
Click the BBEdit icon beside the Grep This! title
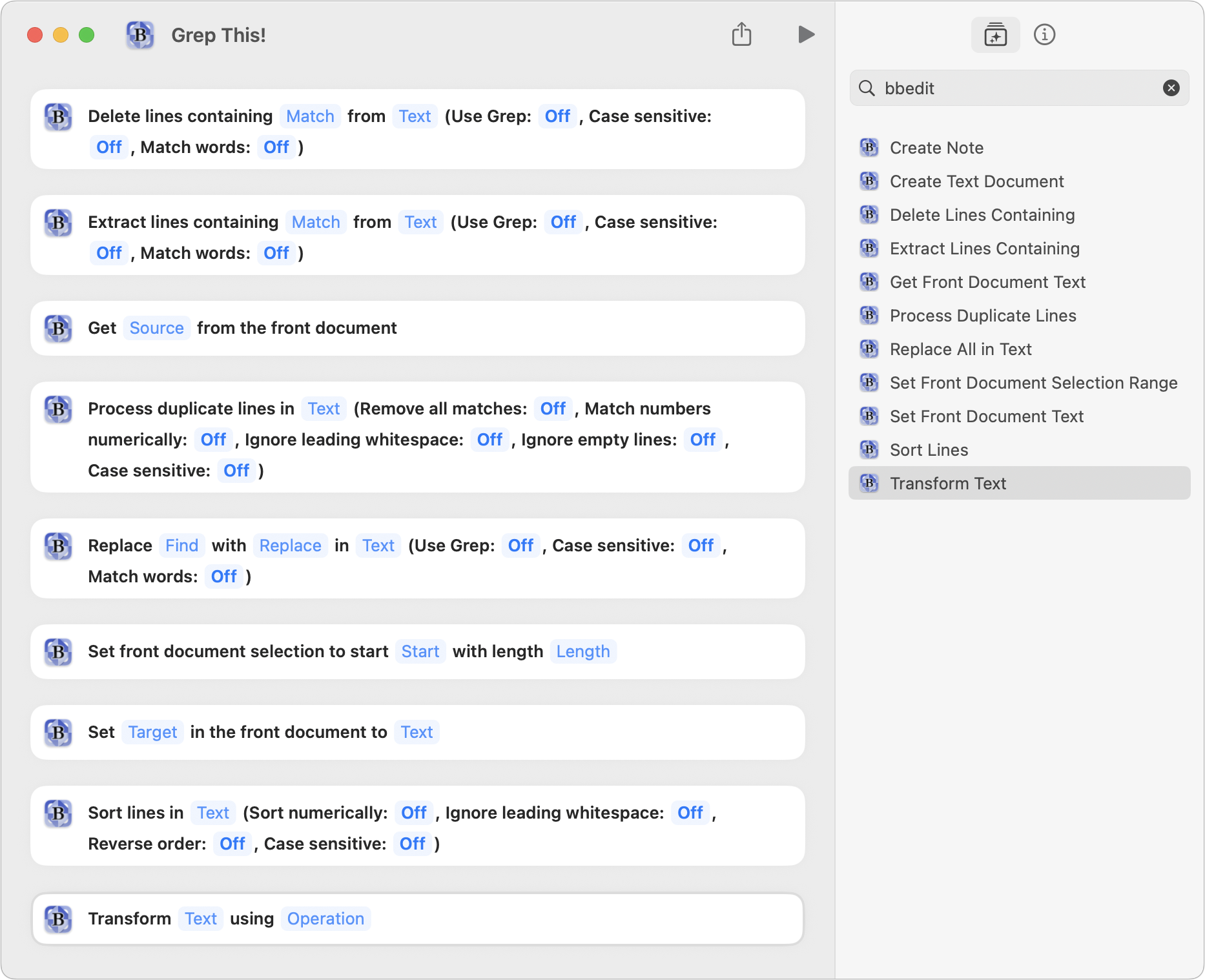(x=140, y=35)
